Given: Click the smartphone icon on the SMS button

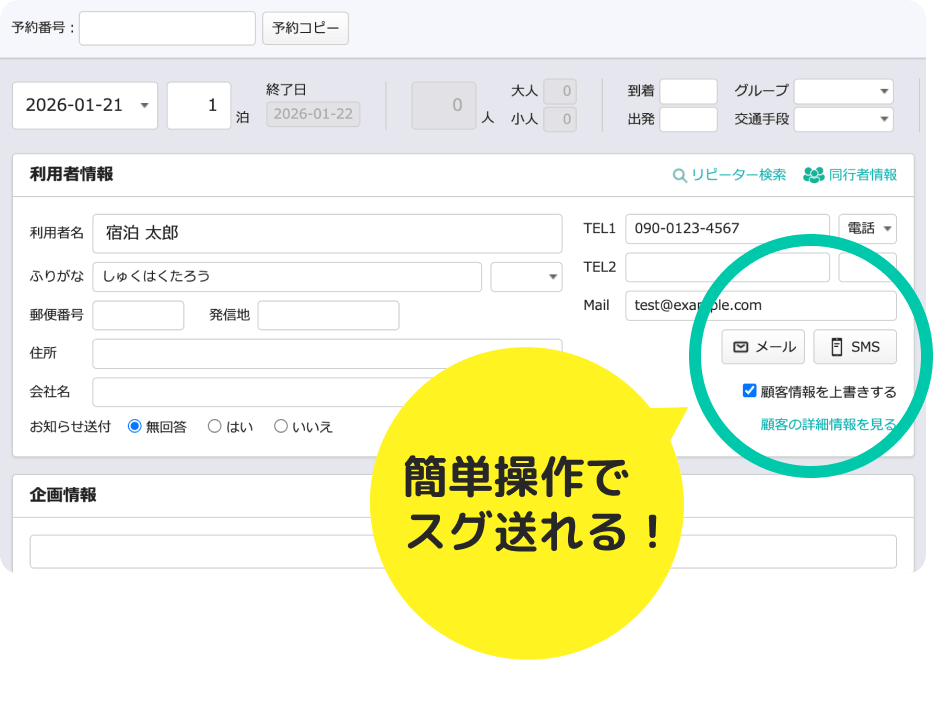Looking at the screenshot, I should [x=836, y=346].
